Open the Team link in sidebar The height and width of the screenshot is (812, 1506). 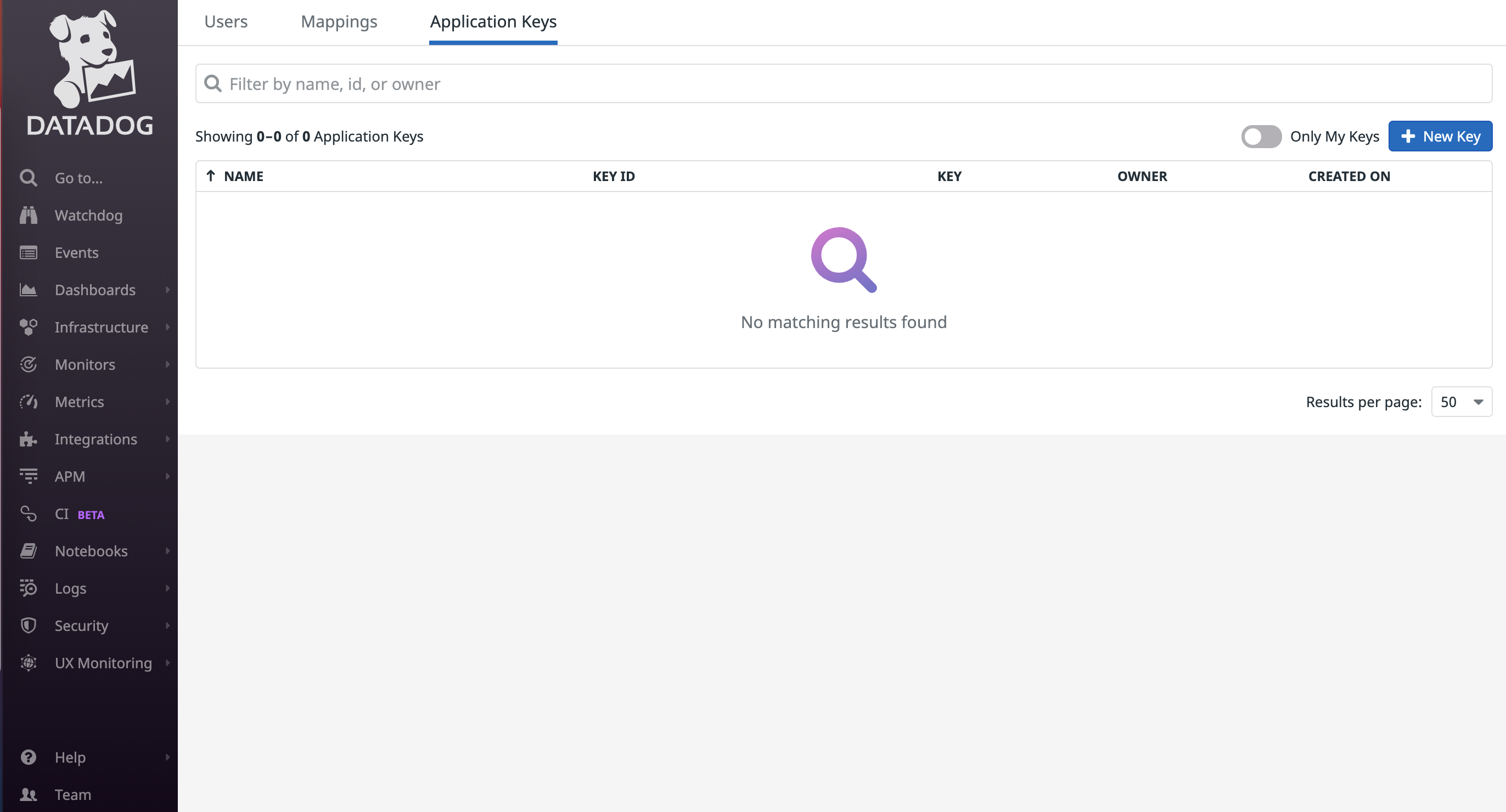click(x=72, y=794)
